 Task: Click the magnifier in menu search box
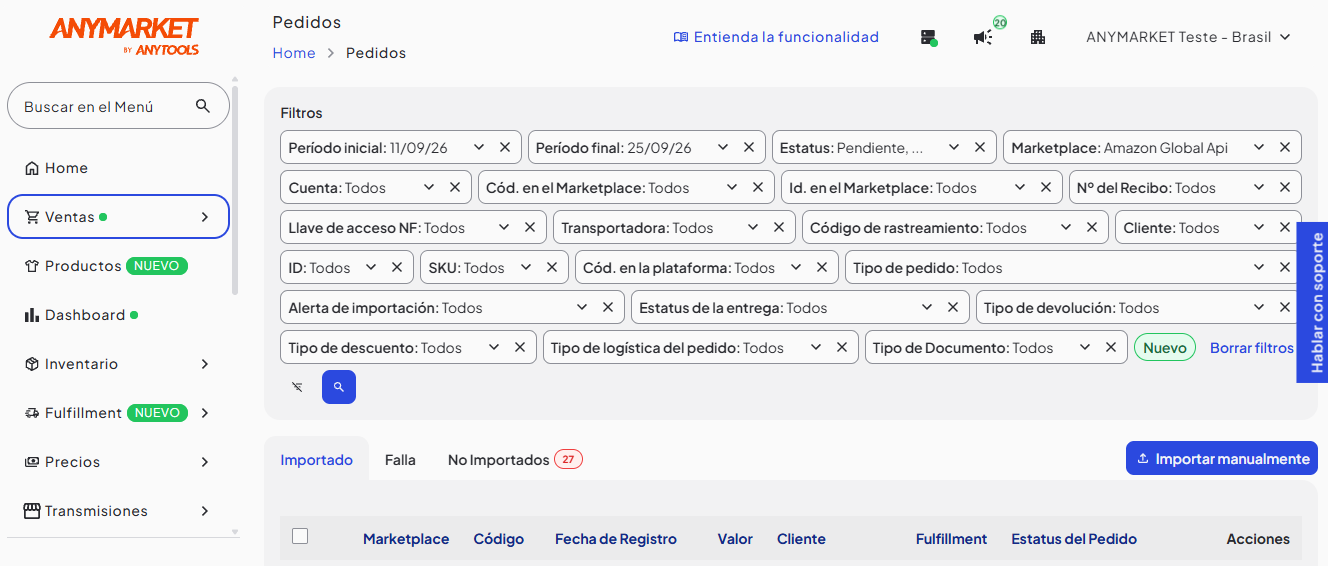[203, 106]
